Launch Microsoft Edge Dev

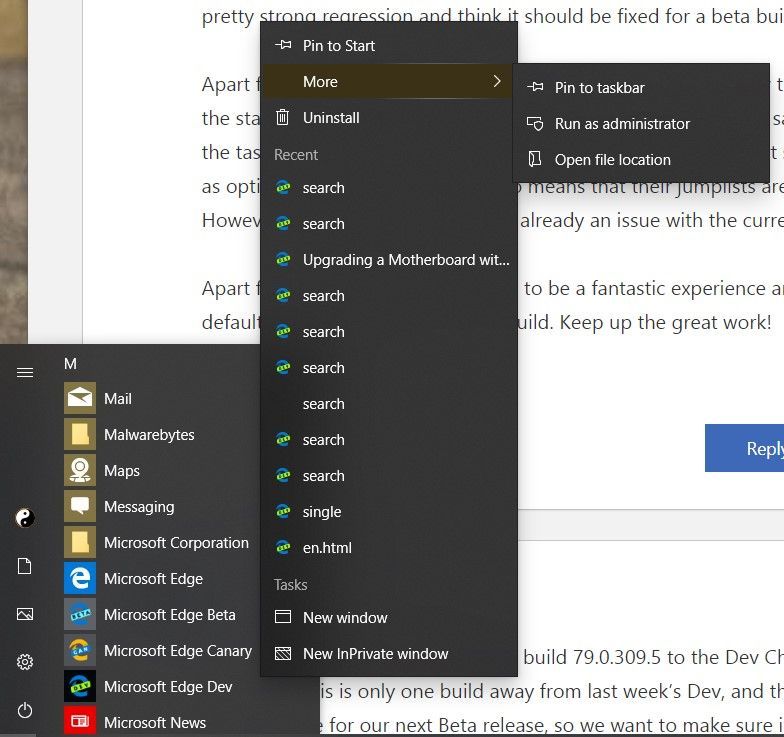[x=160, y=686]
